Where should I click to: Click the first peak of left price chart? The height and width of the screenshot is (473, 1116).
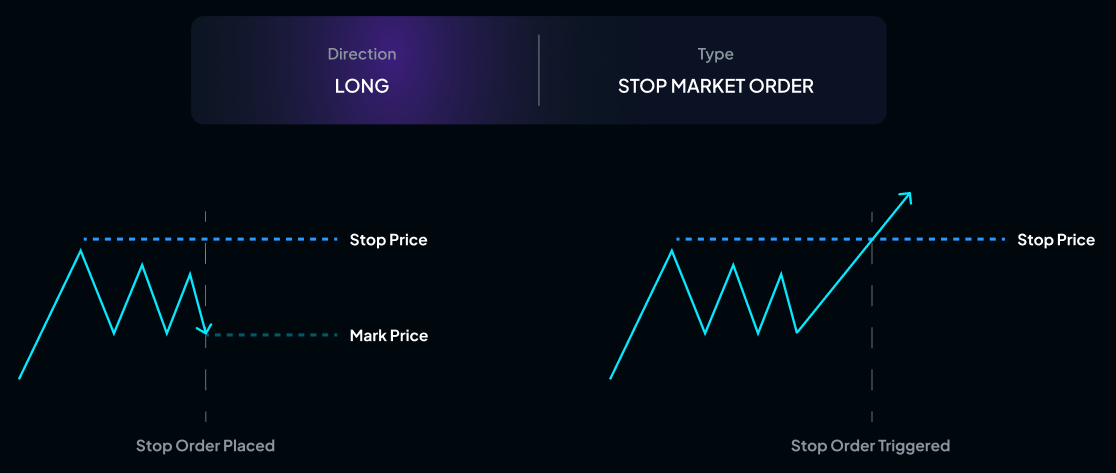tap(82, 250)
